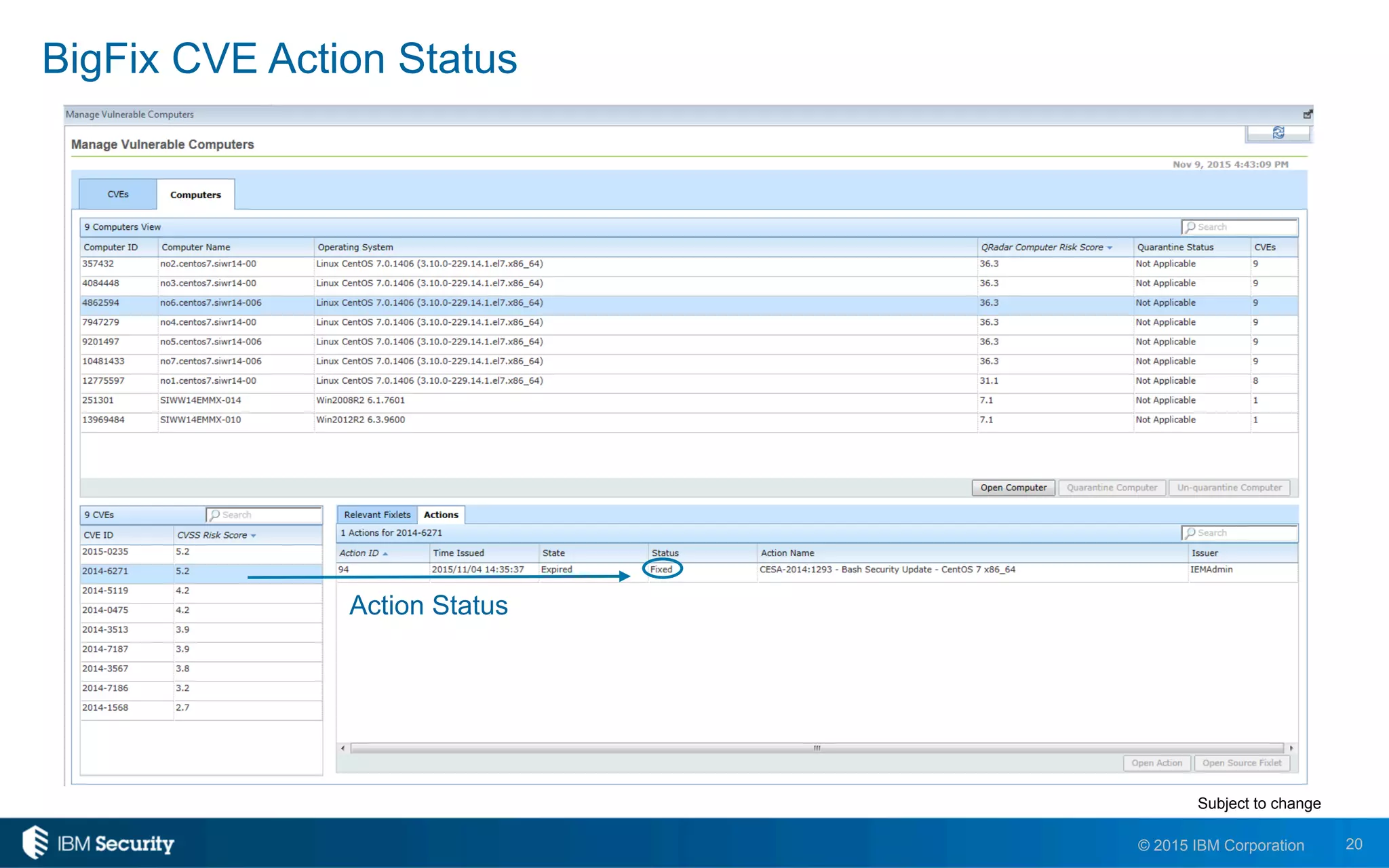Click the Computer Name column header
Image resolution: width=1389 pixels, height=868 pixels.
(235, 248)
